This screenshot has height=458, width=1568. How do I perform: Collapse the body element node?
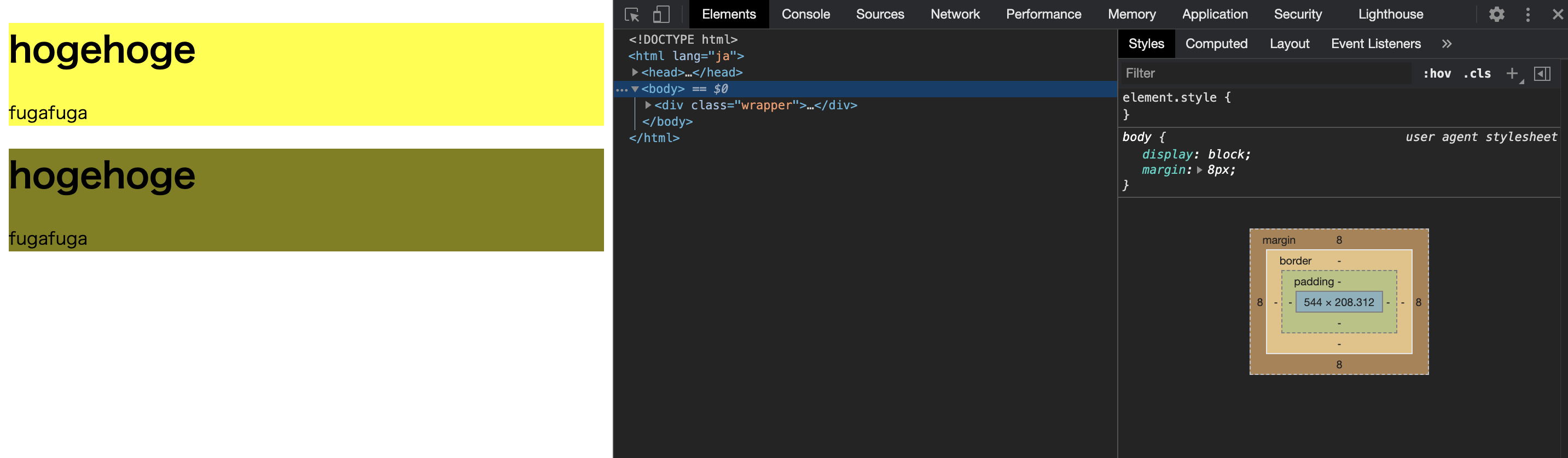pos(635,89)
